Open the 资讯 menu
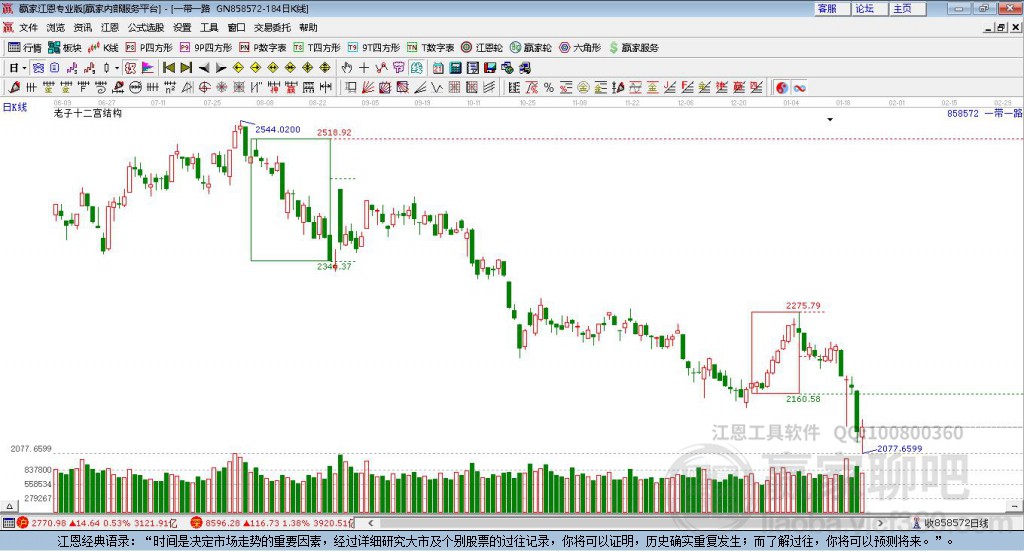Image resolution: width=1024 pixels, height=551 pixels. pyautogui.click(x=83, y=27)
